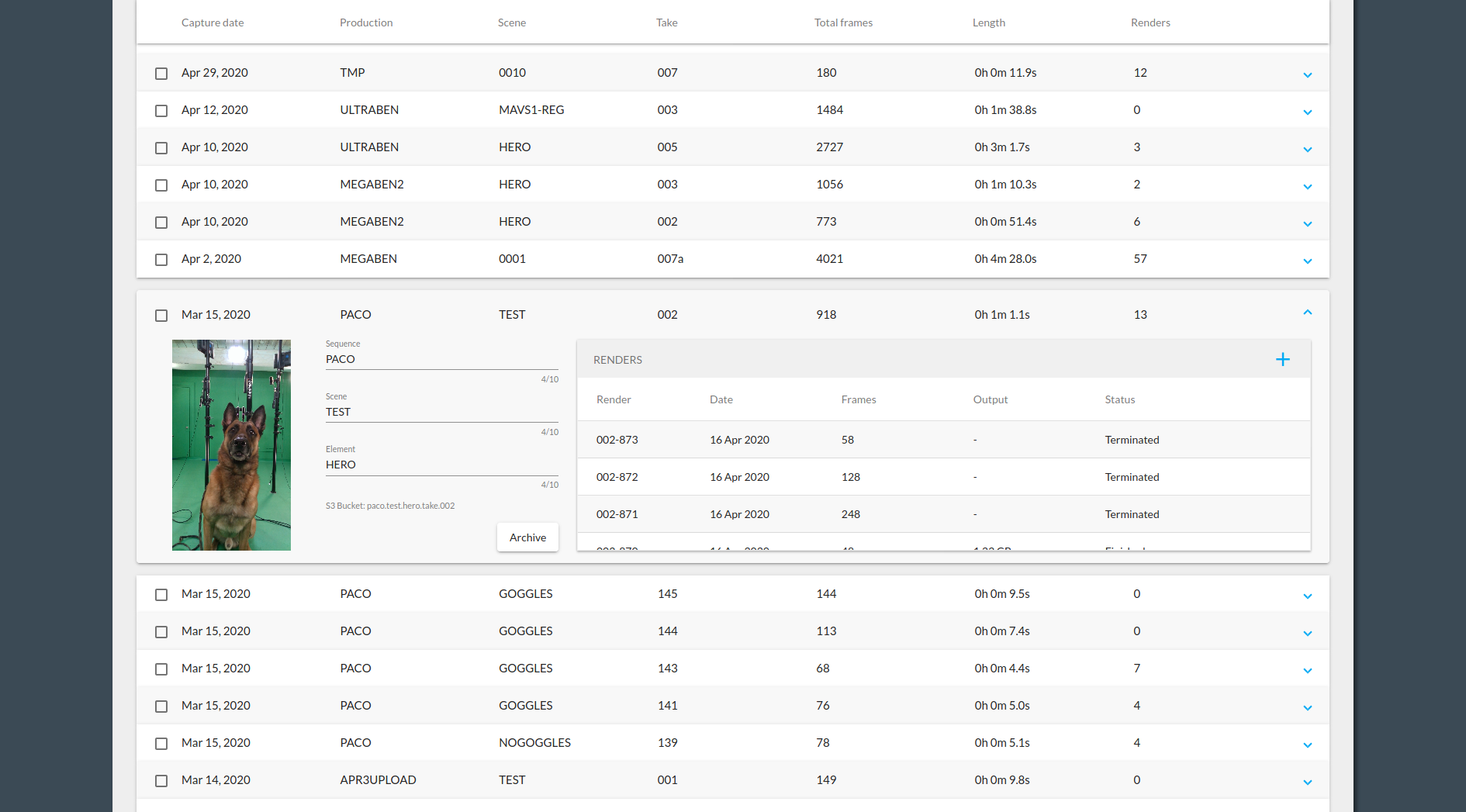
Task: Expand the MEGABEN2 HERO take 002 row
Action: (1307, 224)
